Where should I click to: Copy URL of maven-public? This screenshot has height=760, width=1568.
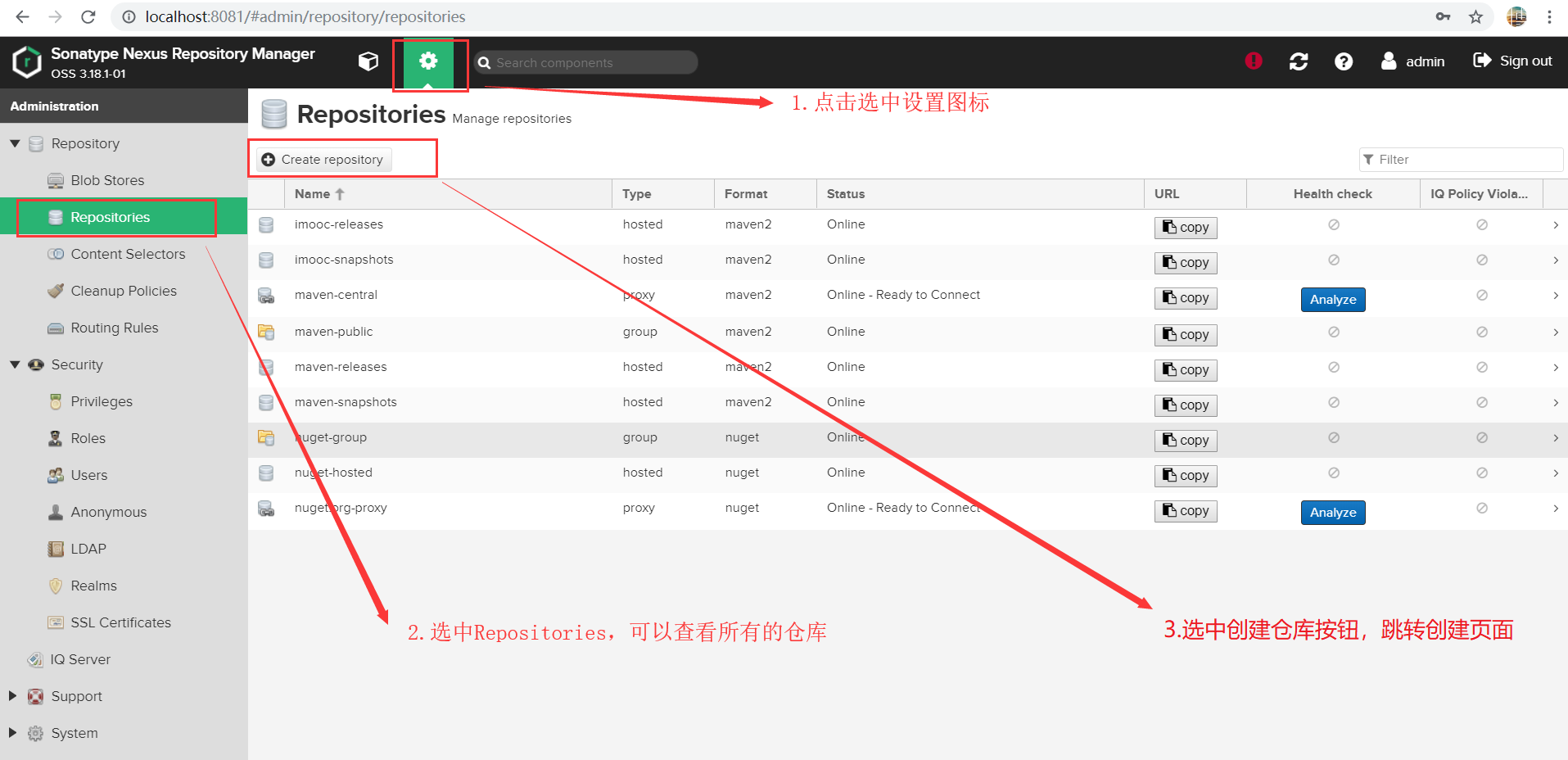1186,335
